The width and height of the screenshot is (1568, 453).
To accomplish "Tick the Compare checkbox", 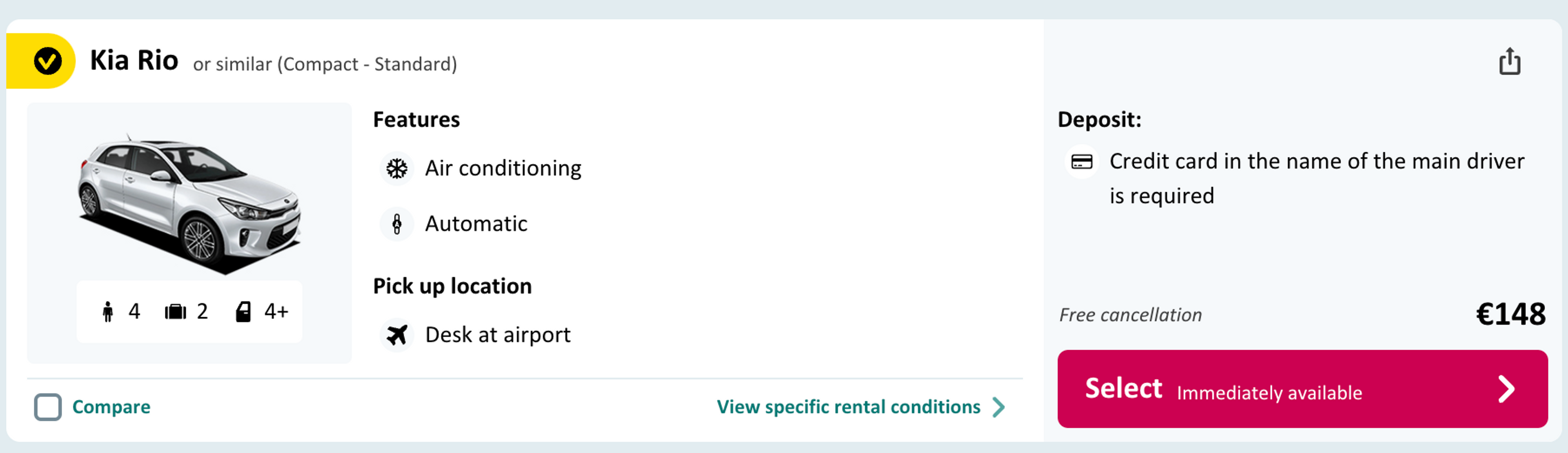I will pos(47,407).
